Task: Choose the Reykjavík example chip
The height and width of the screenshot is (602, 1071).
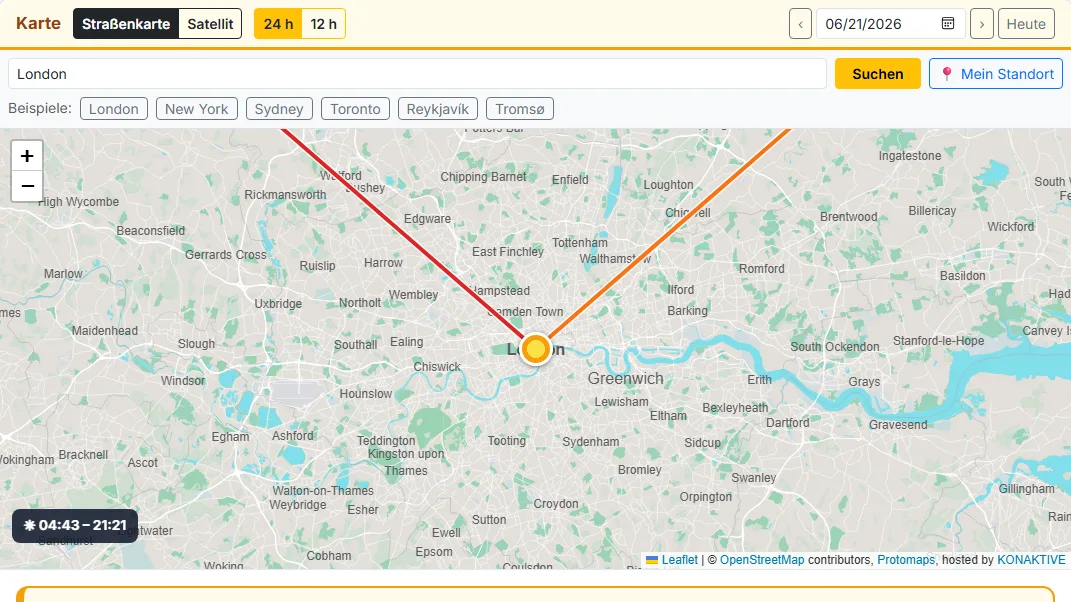Action: click(x=438, y=109)
